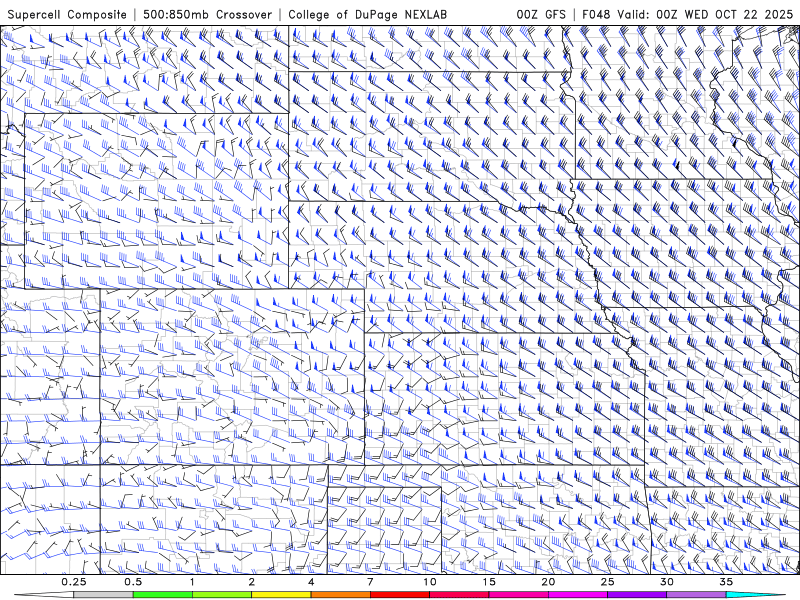Click the '0.25' legend value
This screenshot has height=600, width=800.
[74, 582]
